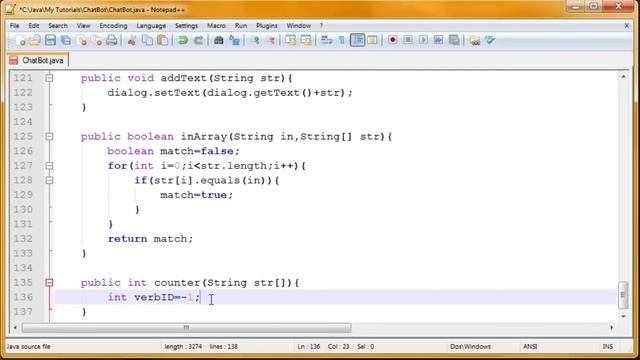This screenshot has height=360, width=640.
Task: Toggle the highlighted Indent Guide button
Action: 357,40
